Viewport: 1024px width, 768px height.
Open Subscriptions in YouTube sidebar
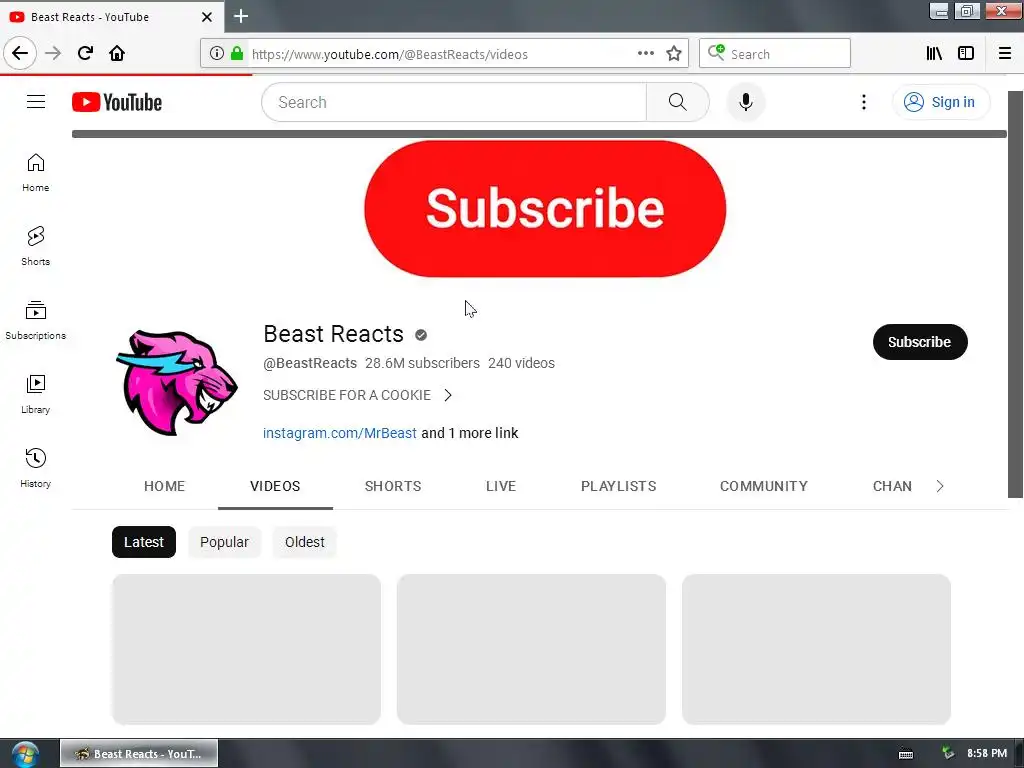36,321
